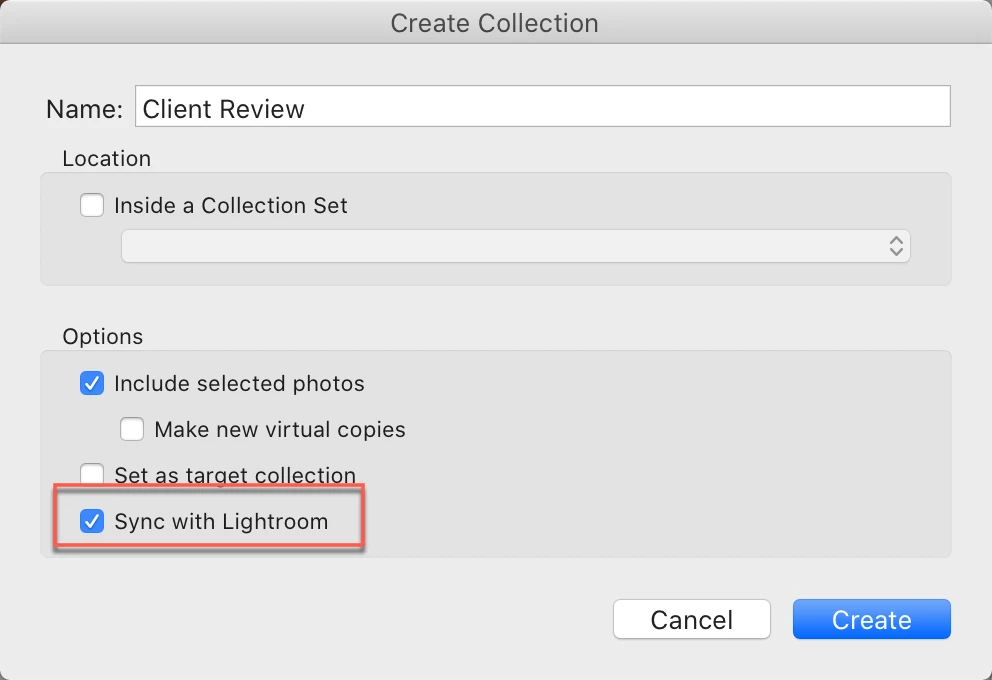Click the blue Create button
Screen dimensions: 992x680
pyautogui.click(x=871, y=619)
